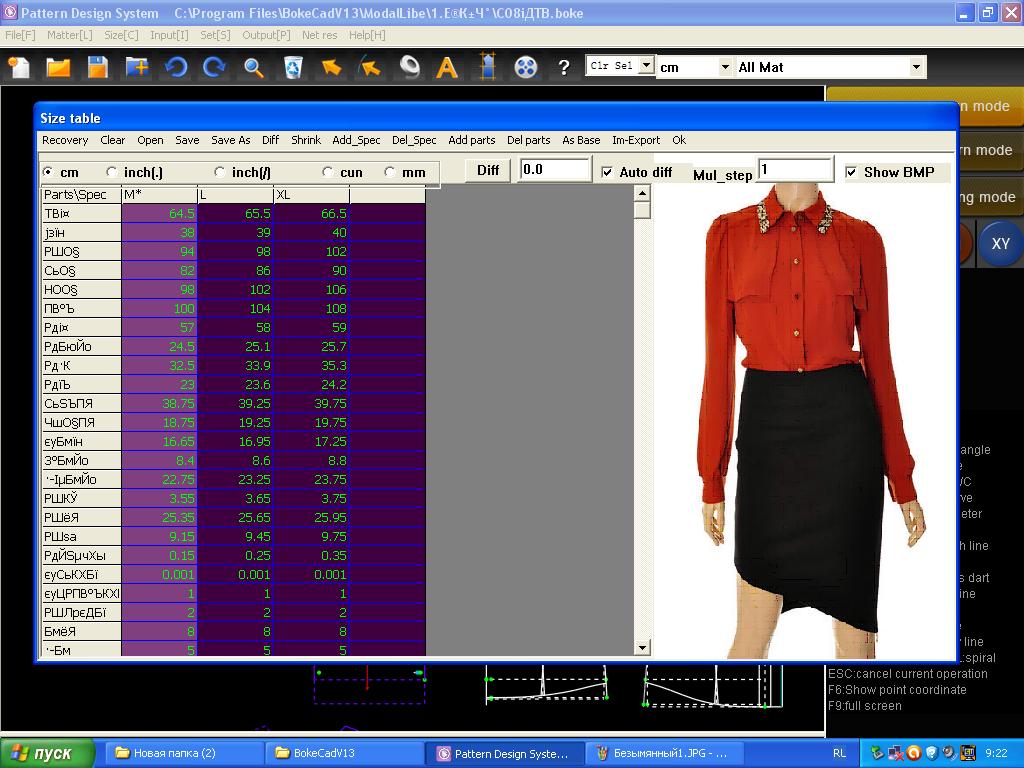This screenshot has width=1024, height=768.
Task: Toggle the Auto diff checkbox
Action: (607, 172)
